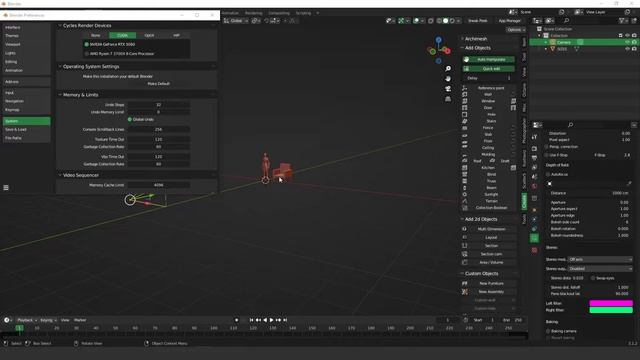This screenshot has width=640, height=360.
Task: Click the Auto manipulate hand icon
Action: (466, 60)
